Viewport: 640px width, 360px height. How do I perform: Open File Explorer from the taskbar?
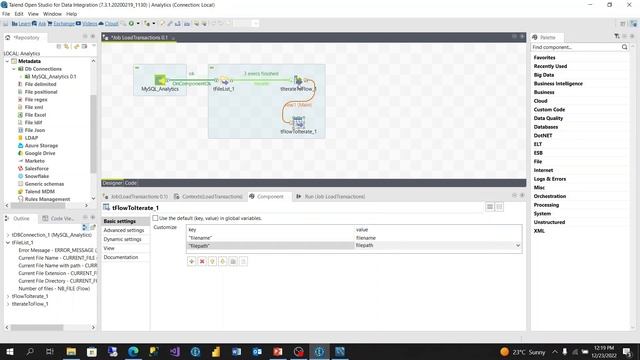point(71,351)
